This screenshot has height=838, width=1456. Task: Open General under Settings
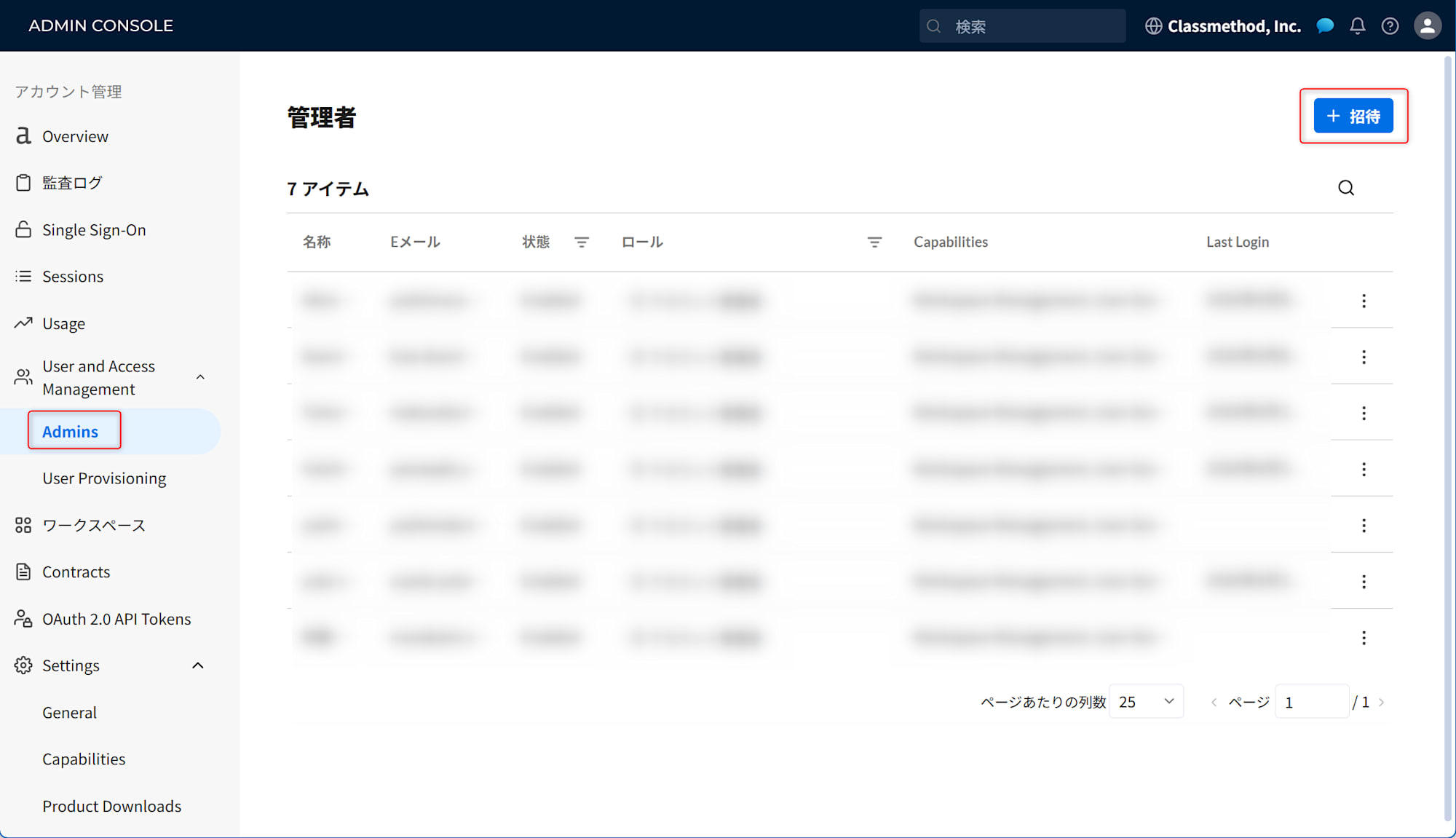pos(69,713)
